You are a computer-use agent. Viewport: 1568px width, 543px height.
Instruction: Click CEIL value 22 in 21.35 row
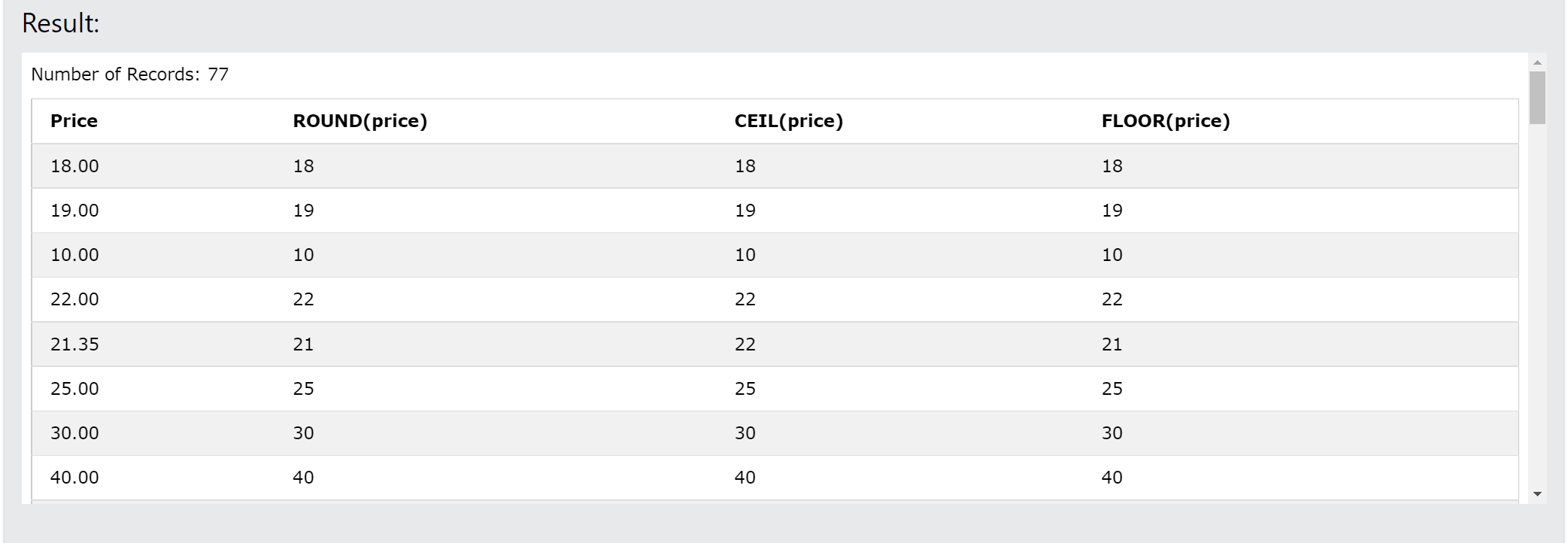(745, 344)
